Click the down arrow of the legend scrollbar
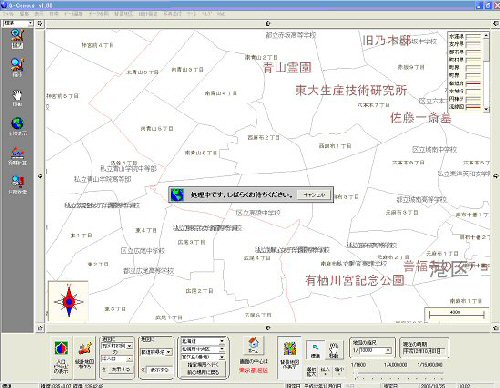The height and width of the screenshot is (388, 500). [x=486, y=109]
